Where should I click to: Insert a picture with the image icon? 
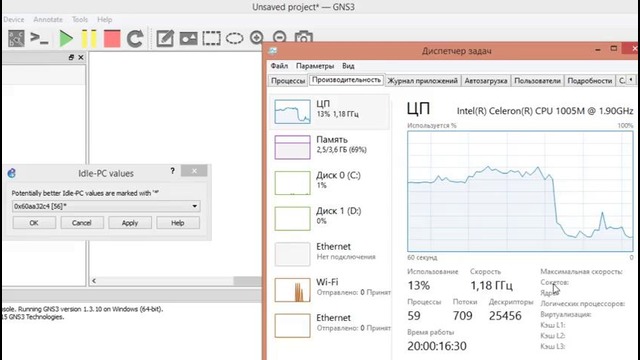click(x=188, y=39)
